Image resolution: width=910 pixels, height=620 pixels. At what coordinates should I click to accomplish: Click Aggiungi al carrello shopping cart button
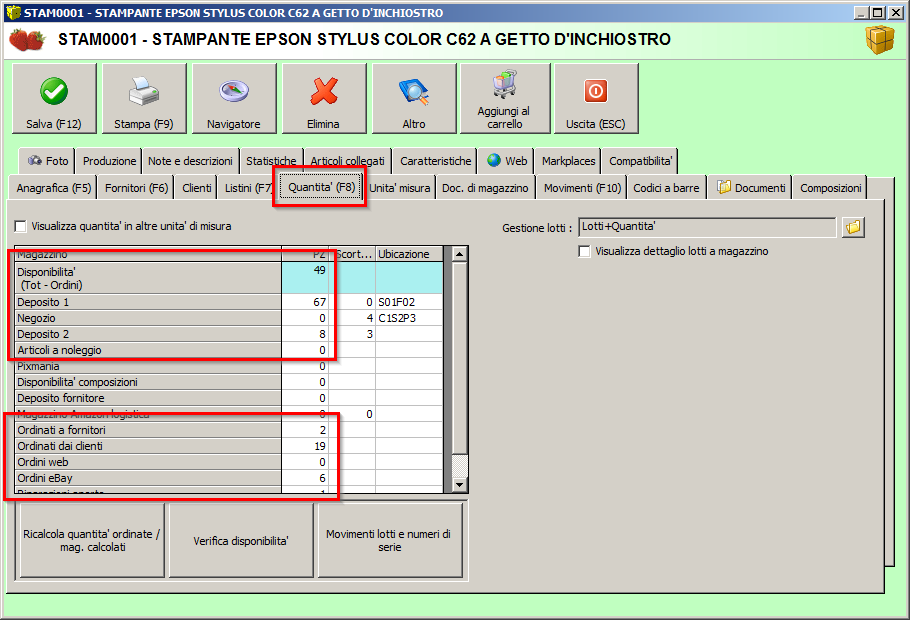[x=505, y=99]
